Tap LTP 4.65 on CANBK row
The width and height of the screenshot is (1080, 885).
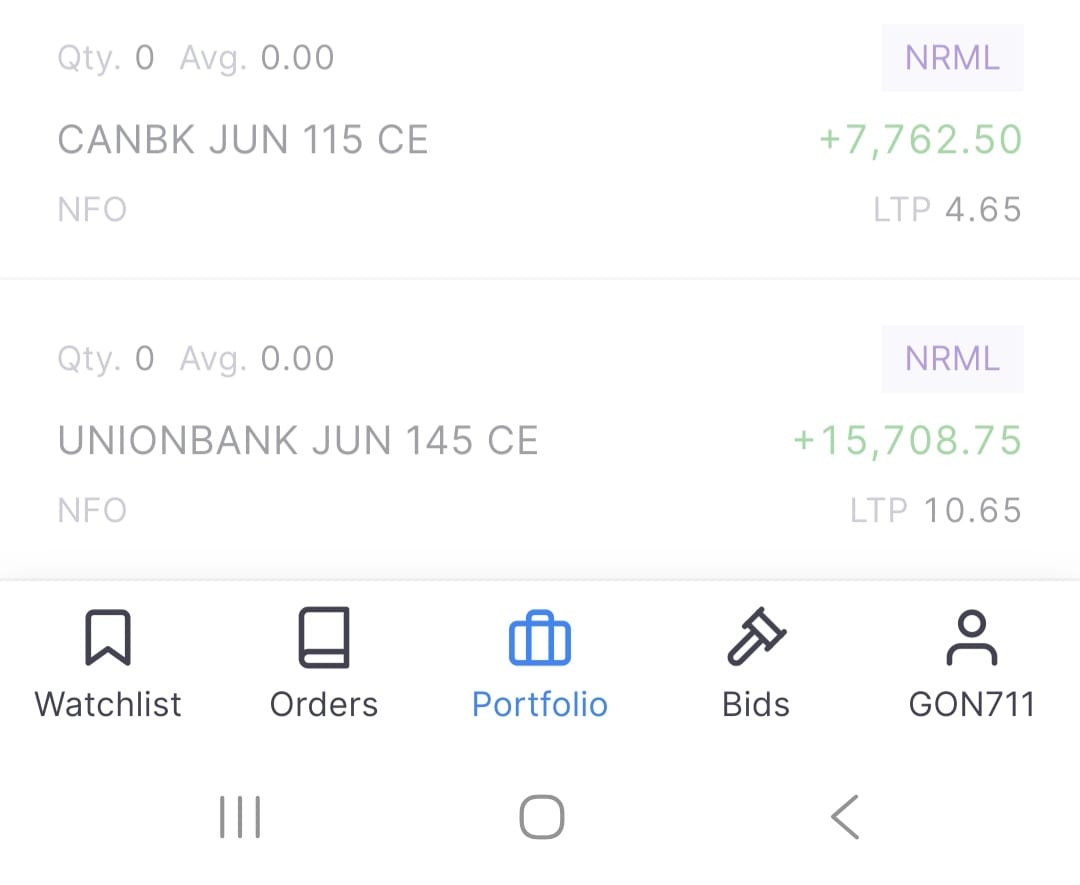(x=947, y=209)
